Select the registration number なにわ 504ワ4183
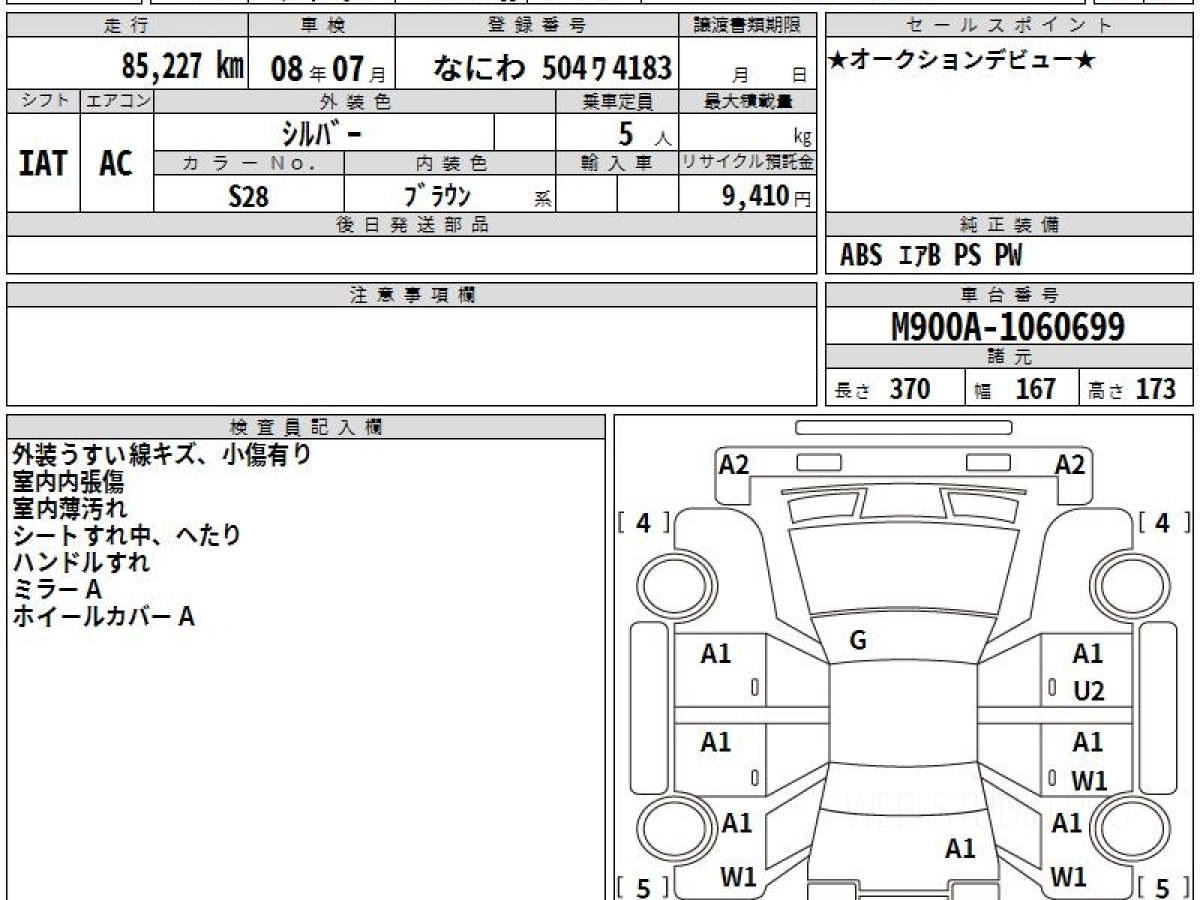 [551, 67]
